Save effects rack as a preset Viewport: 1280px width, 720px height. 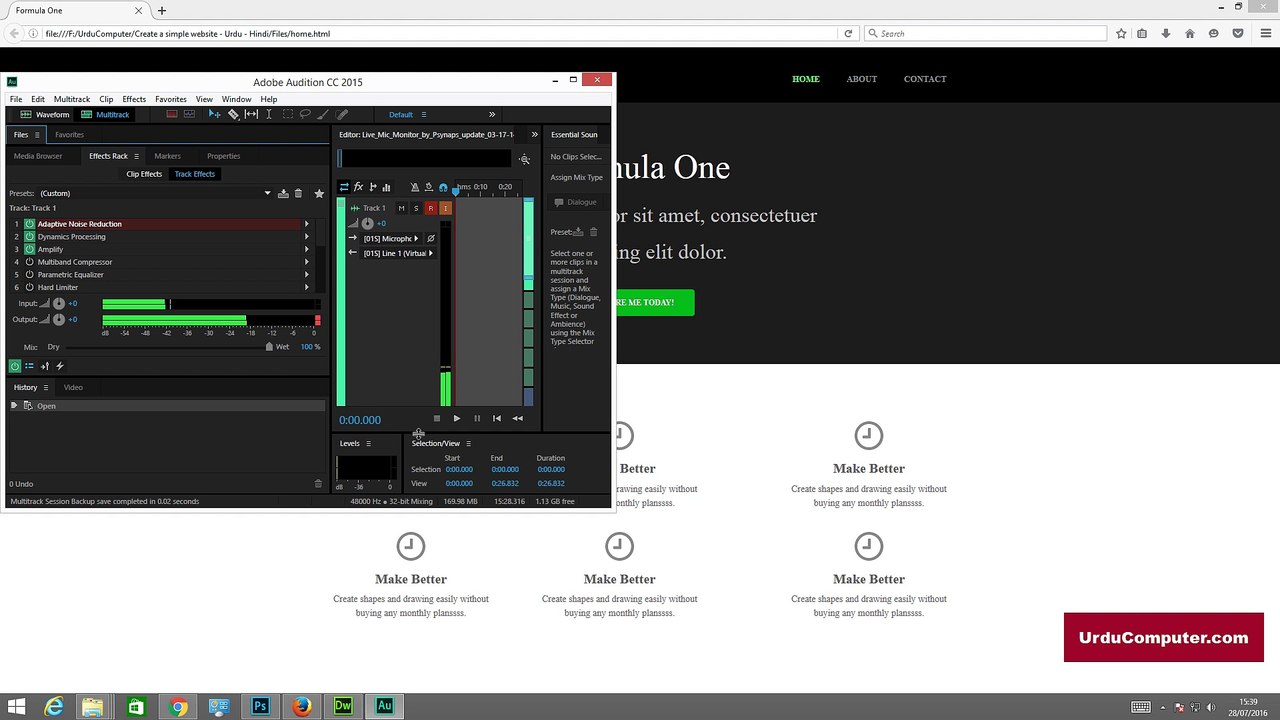(x=283, y=193)
